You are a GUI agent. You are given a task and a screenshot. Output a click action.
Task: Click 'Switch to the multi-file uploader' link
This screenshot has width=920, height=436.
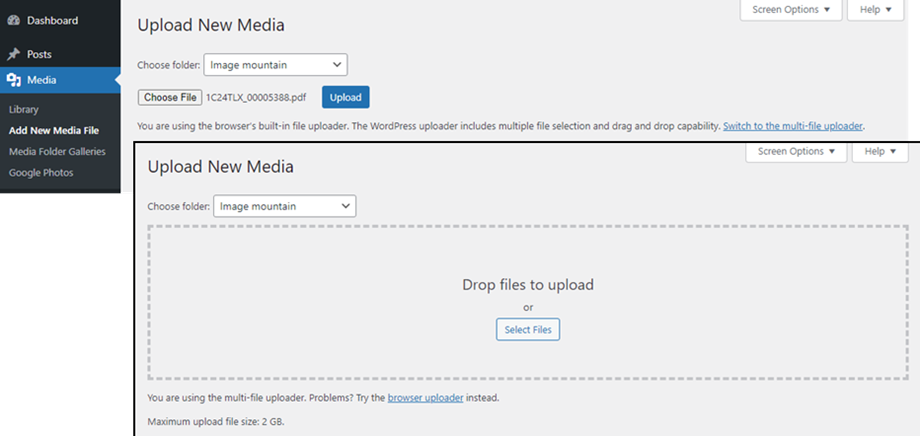[793, 127]
